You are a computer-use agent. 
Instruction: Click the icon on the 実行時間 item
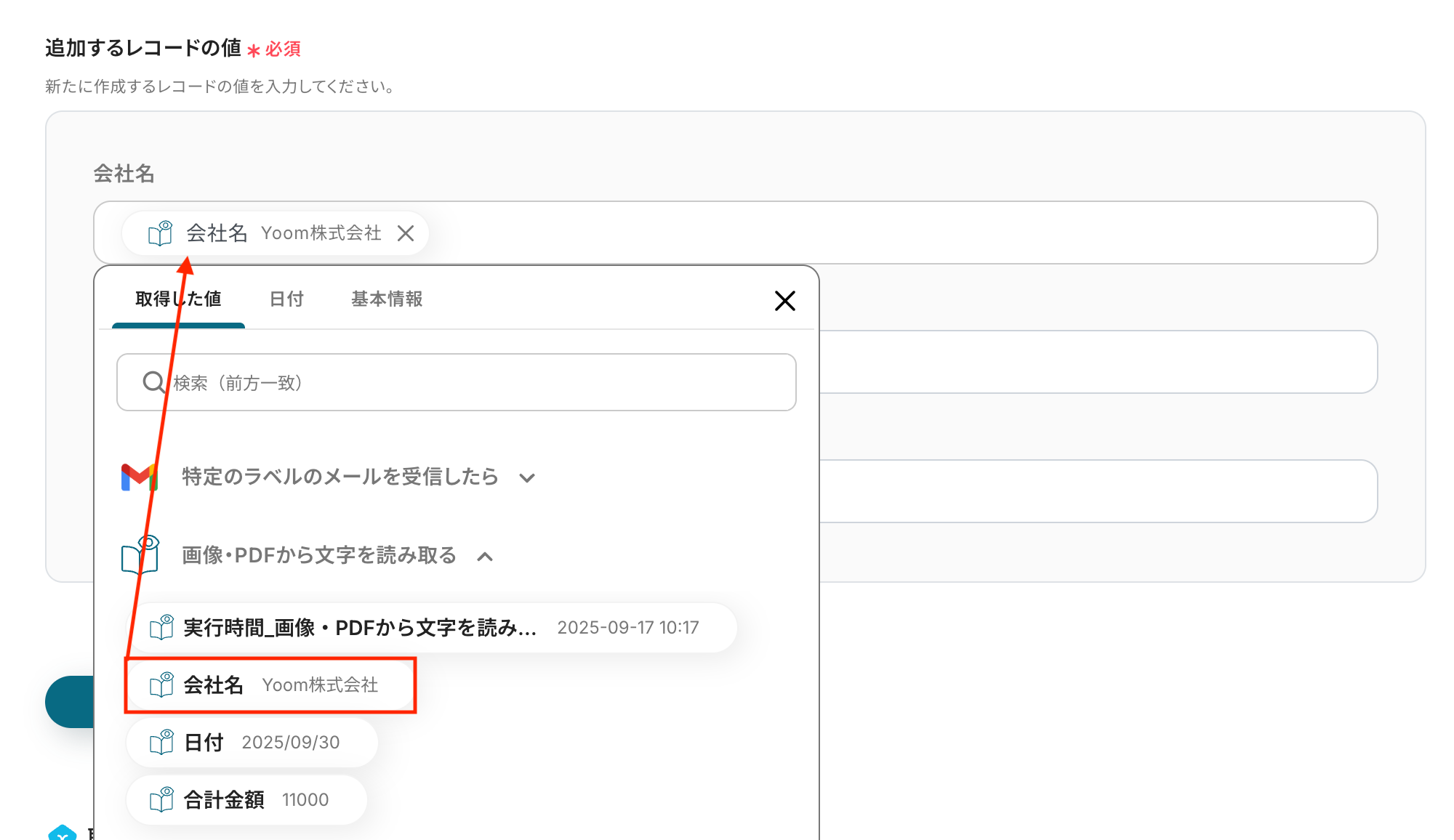click(161, 627)
